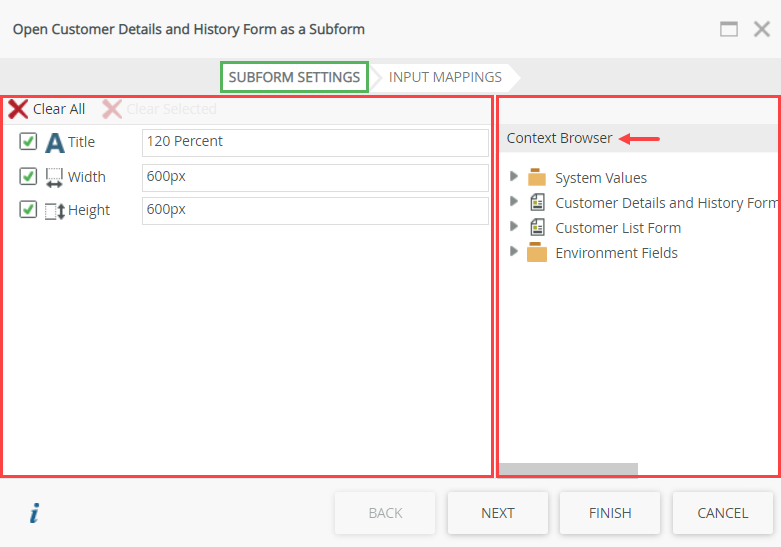This screenshot has width=781, height=547.
Task: Click the Environment Fields folder icon
Action: (x=536, y=252)
